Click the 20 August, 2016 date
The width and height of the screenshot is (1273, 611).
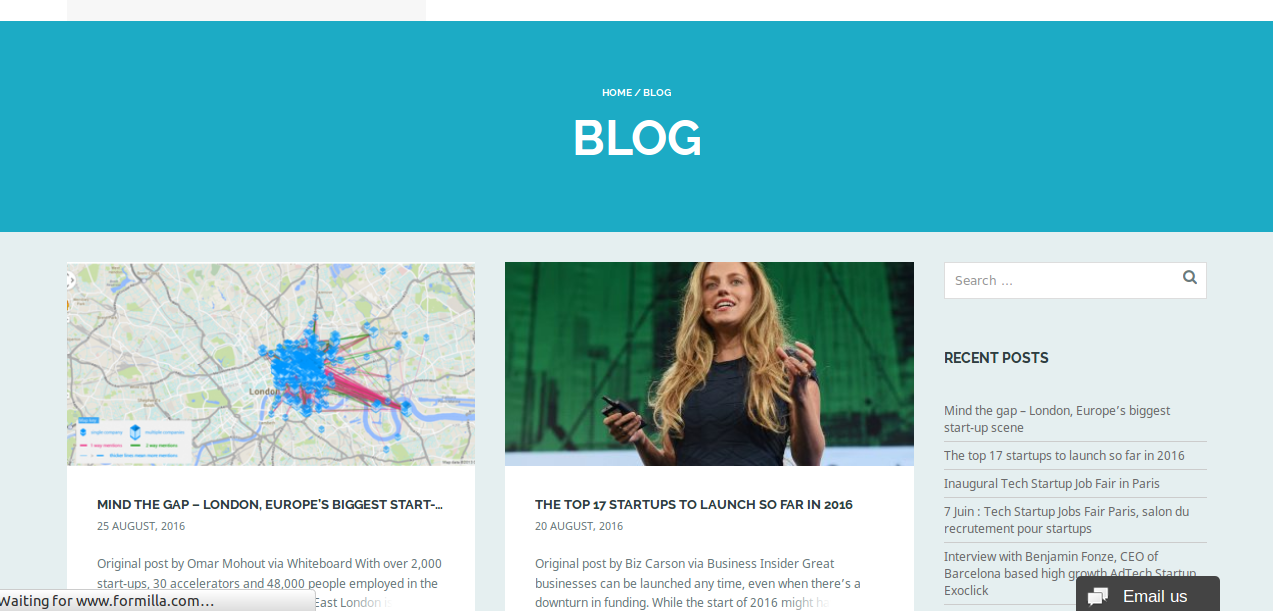point(579,526)
